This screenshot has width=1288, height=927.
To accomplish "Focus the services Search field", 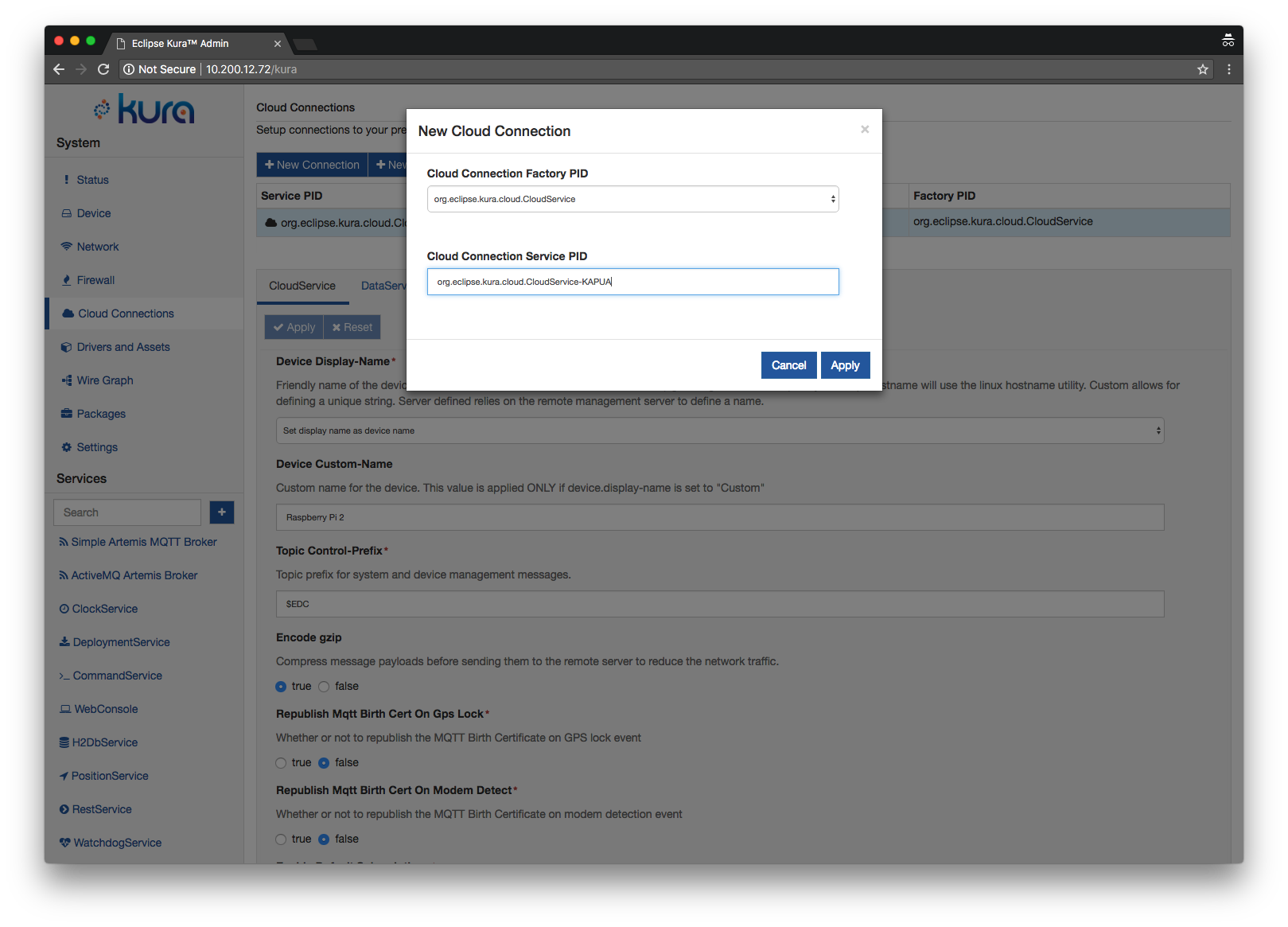I will coord(127,512).
